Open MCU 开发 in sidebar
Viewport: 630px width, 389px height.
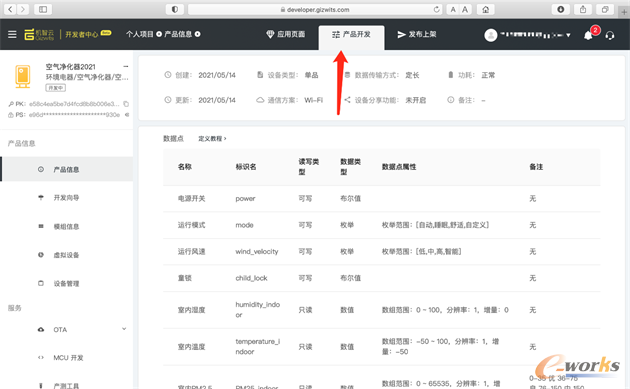point(68,358)
